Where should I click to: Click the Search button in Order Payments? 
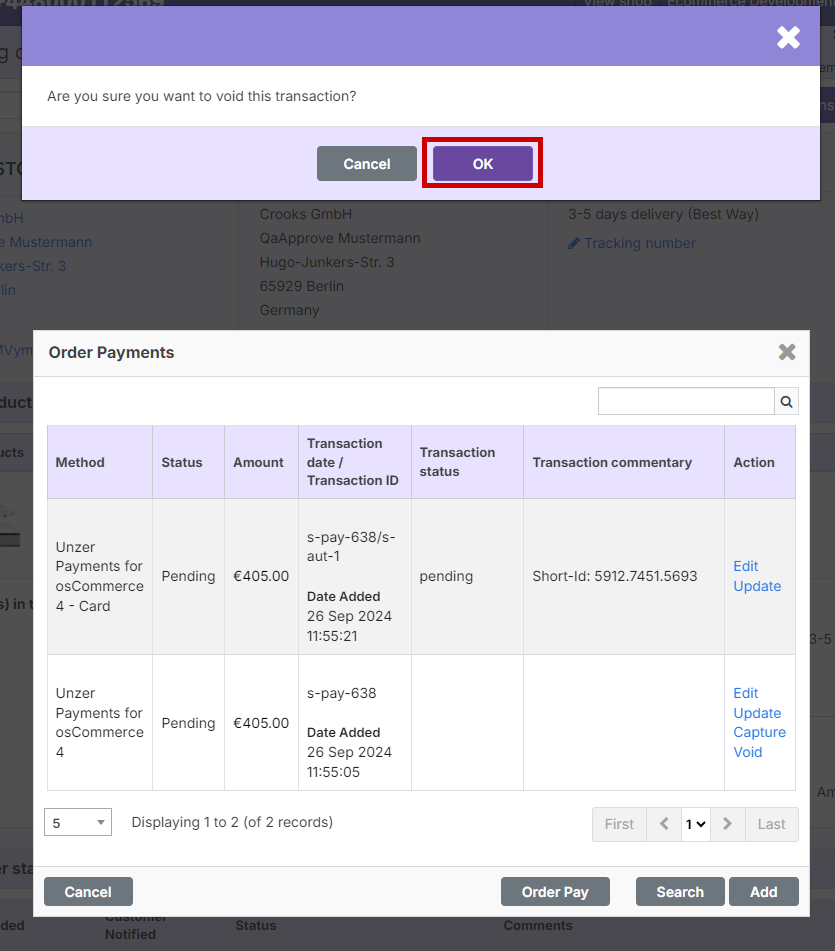680,892
